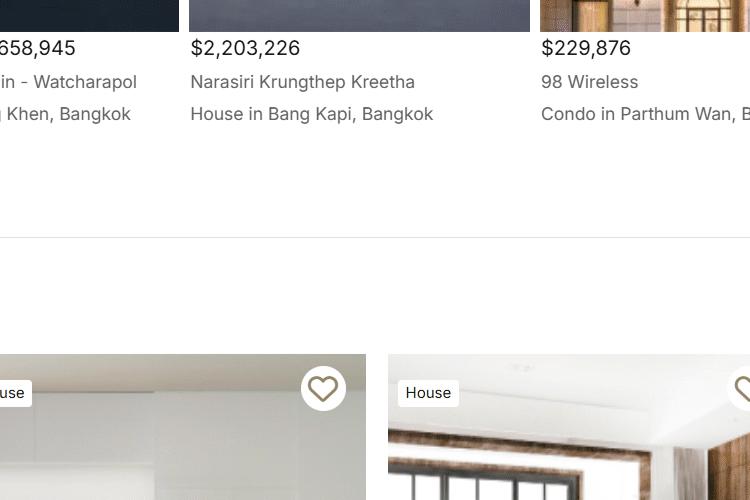Viewport: 750px width, 500px height.
Task: Click the partially visible House tag at left
Action: [16, 393]
